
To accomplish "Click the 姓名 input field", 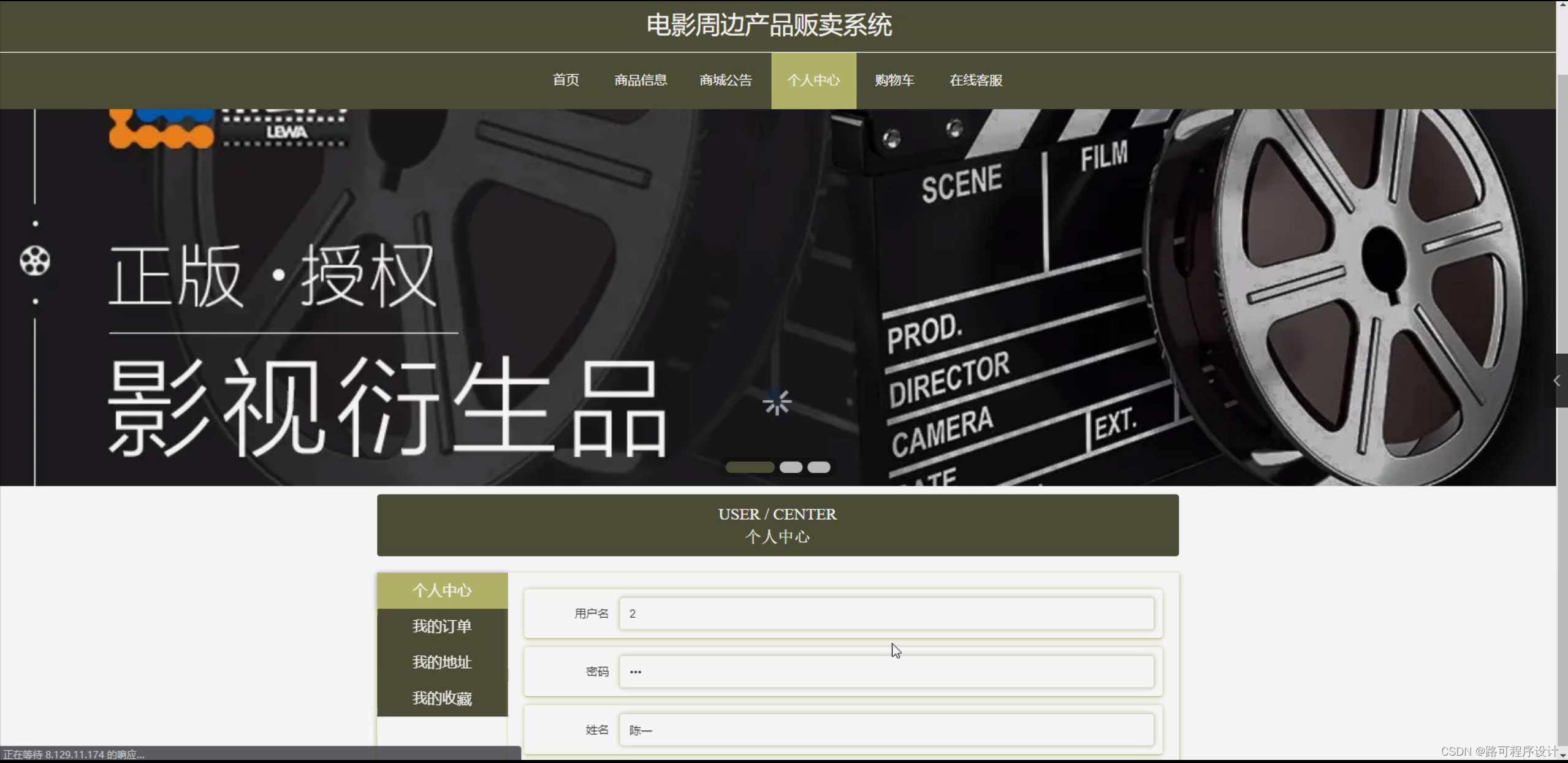I will point(886,730).
